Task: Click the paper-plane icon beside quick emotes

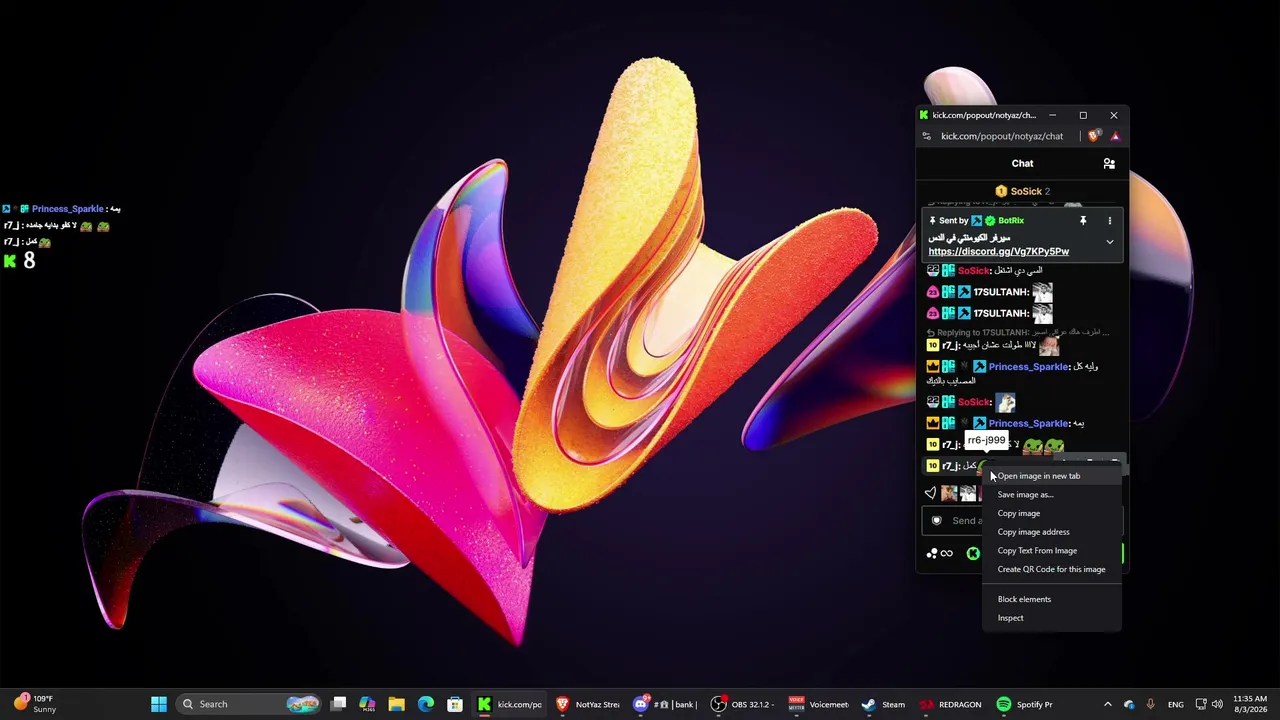Action: click(930, 493)
